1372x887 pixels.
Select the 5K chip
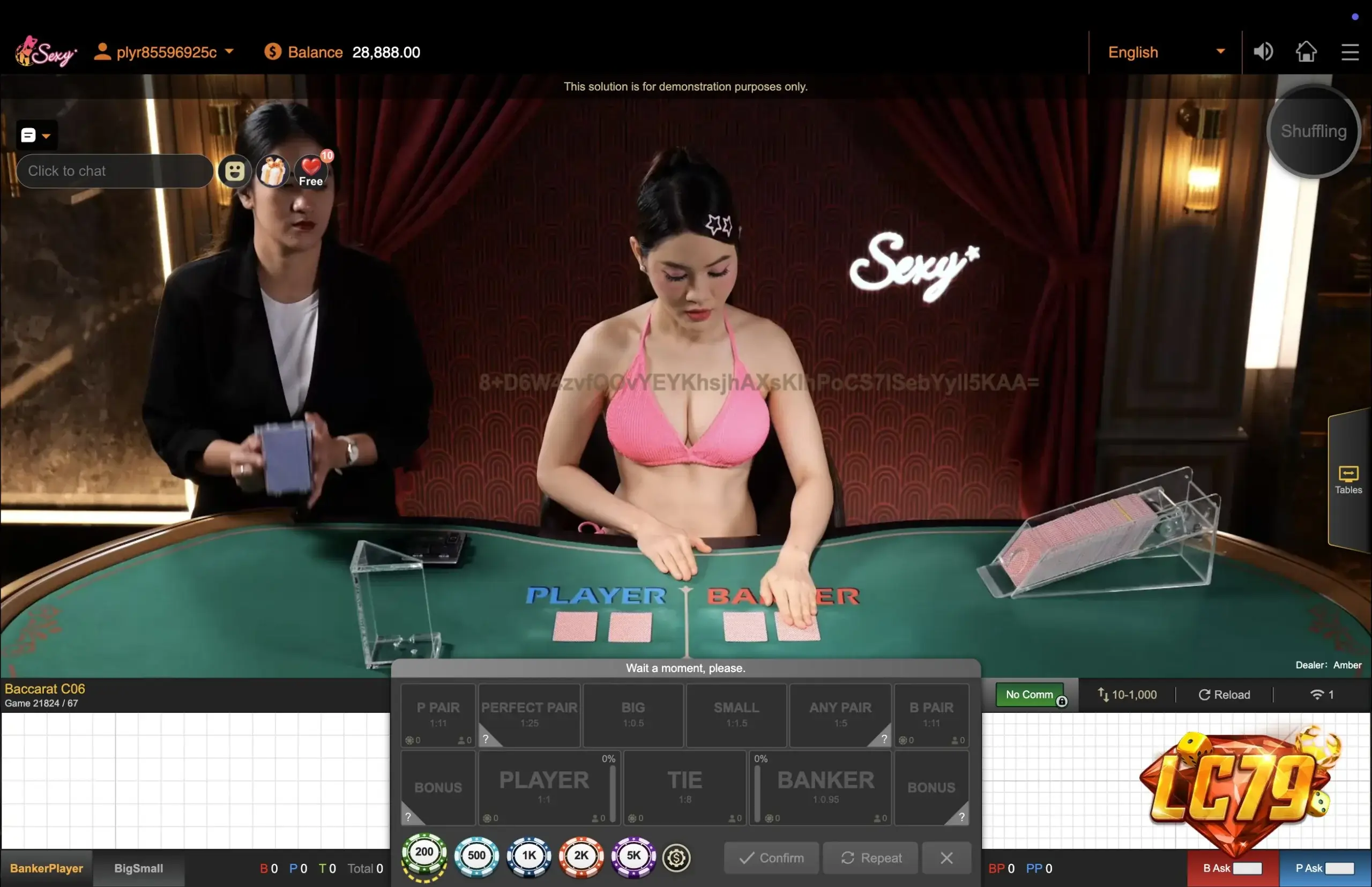633,857
